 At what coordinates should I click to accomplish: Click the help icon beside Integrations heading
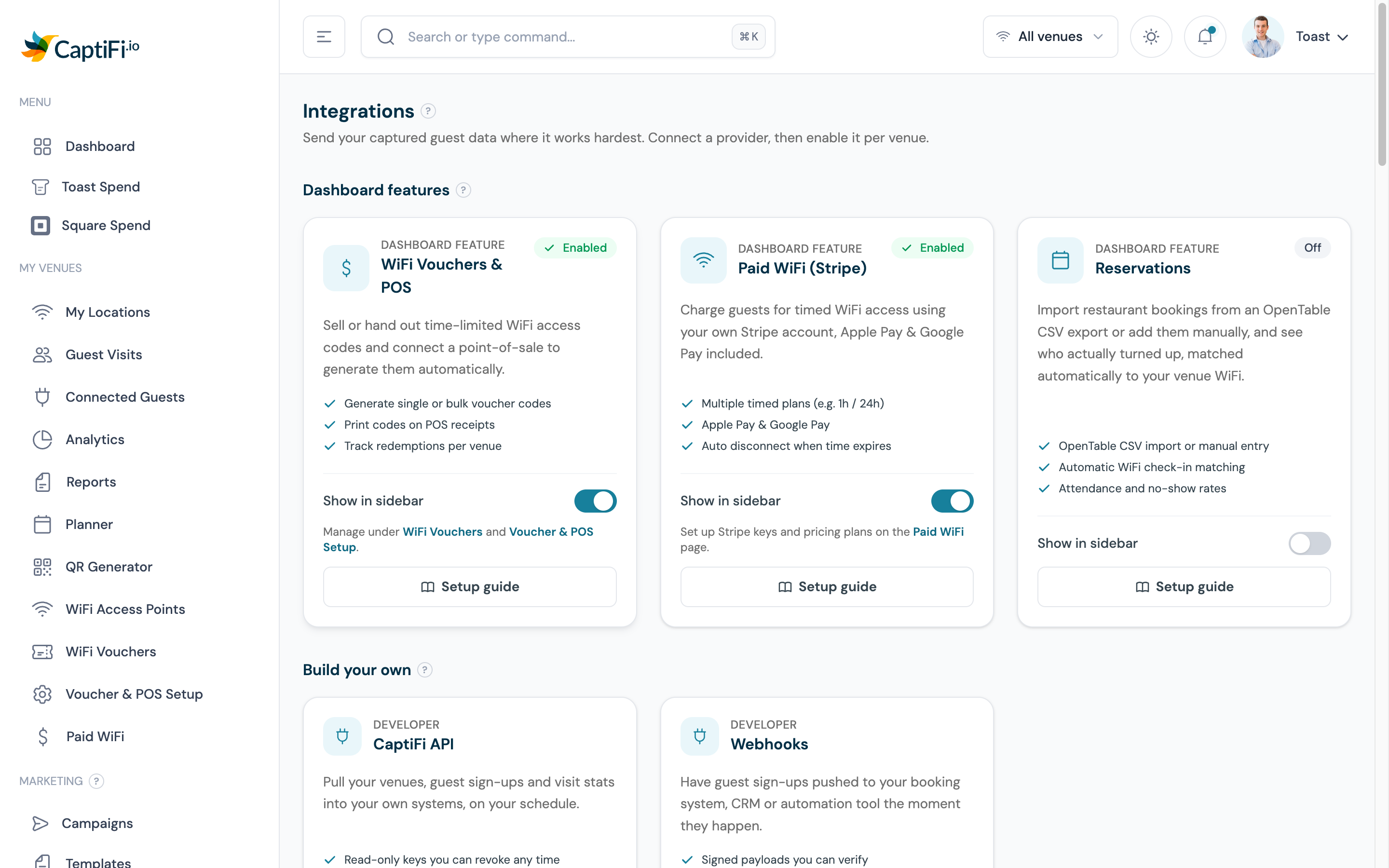[428, 111]
